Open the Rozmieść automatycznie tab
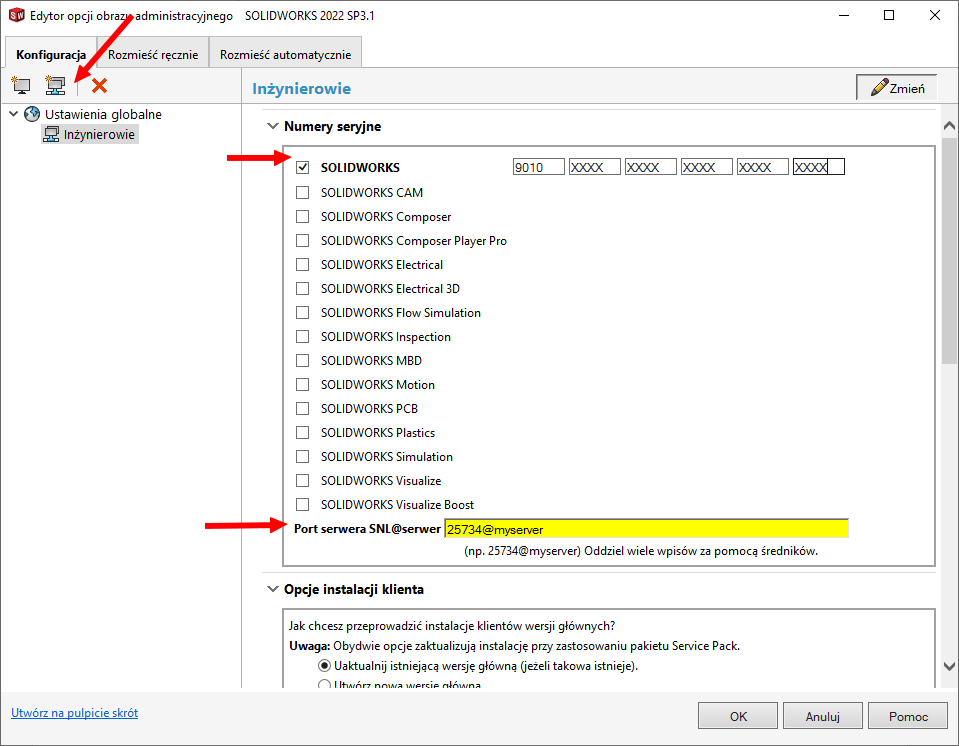 [285, 55]
